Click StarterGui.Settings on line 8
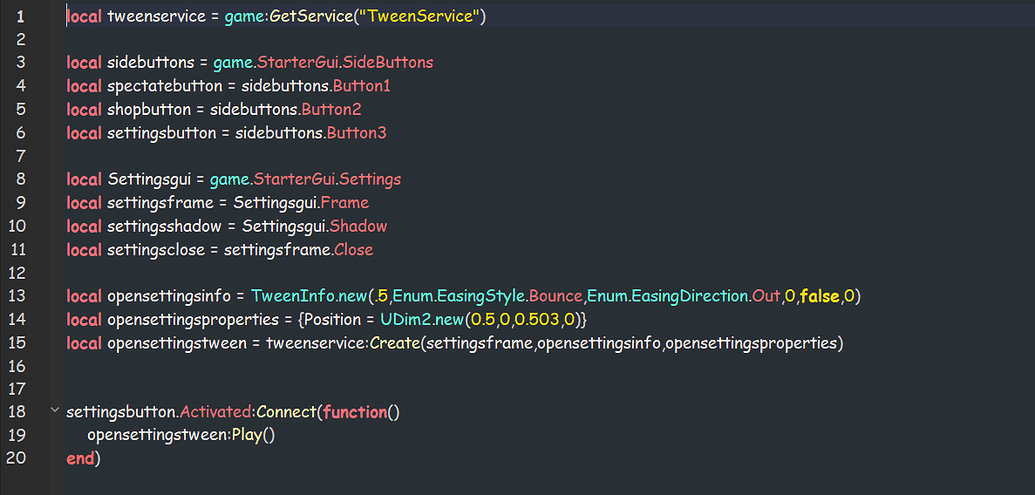The width and height of the screenshot is (1035, 495). [x=328, y=180]
